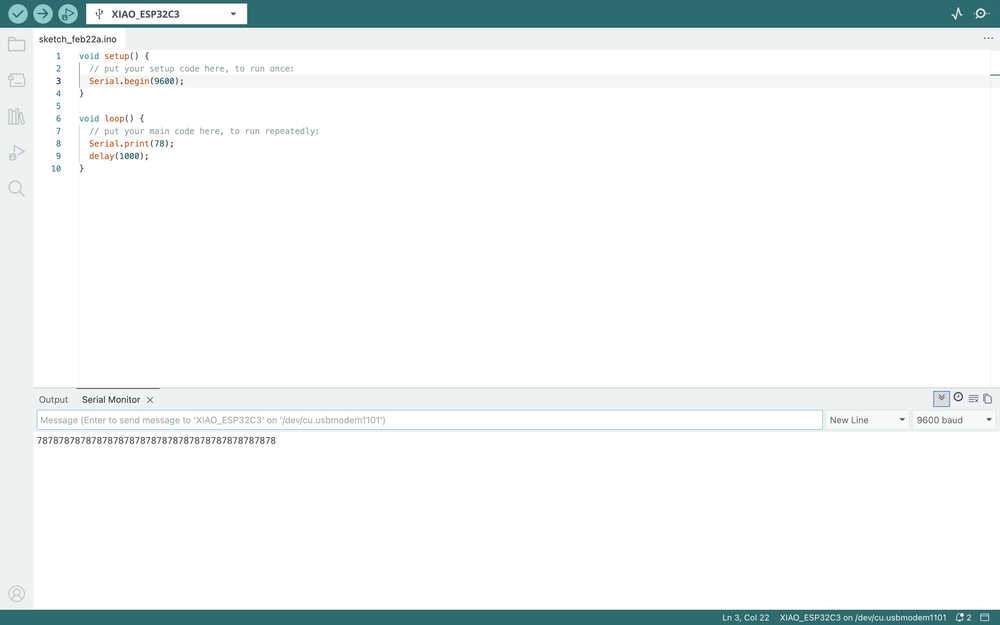This screenshot has height=625, width=1000.
Task: Click the Ln 3, Col 22 status entry
Action: click(x=746, y=617)
